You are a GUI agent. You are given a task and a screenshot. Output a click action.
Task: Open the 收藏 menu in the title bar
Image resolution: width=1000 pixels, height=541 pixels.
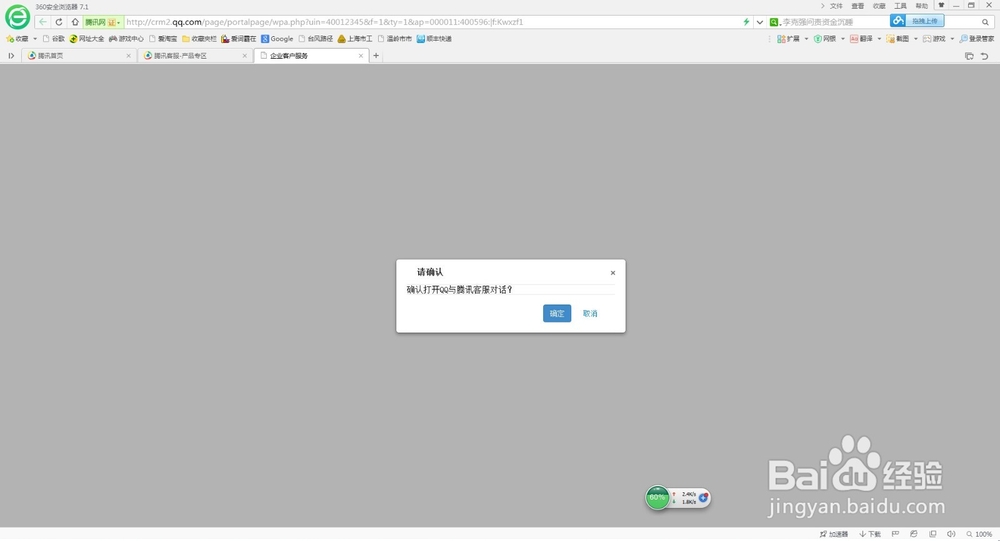click(x=879, y=6)
